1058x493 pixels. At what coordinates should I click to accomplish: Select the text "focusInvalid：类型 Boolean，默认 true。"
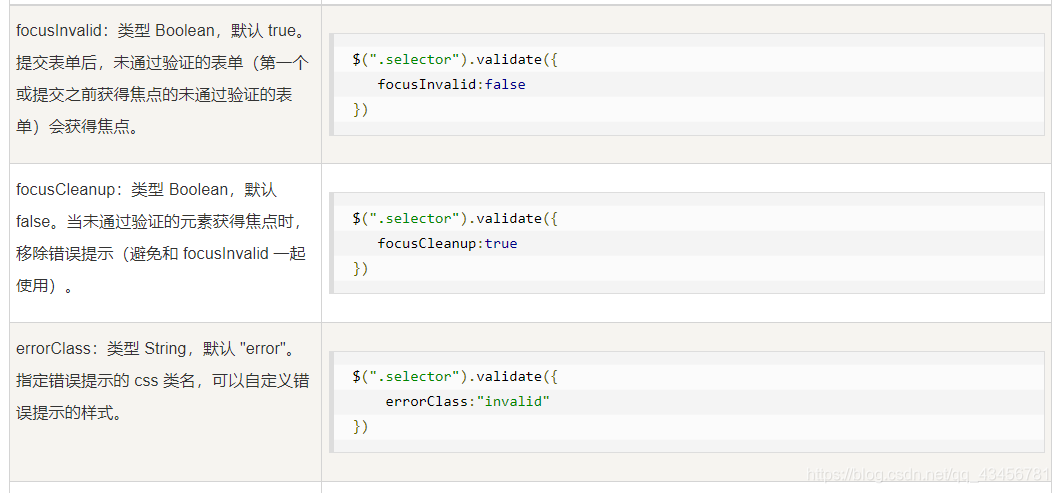click(x=161, y=31)
